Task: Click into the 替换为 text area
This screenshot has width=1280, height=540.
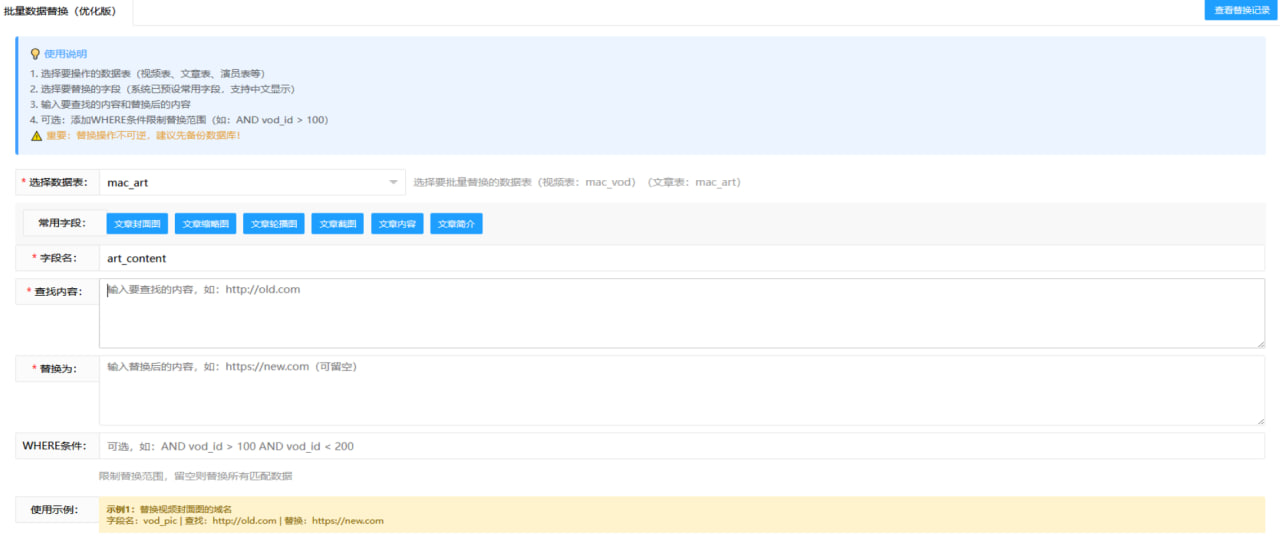Action: click(x=680, y=390)
